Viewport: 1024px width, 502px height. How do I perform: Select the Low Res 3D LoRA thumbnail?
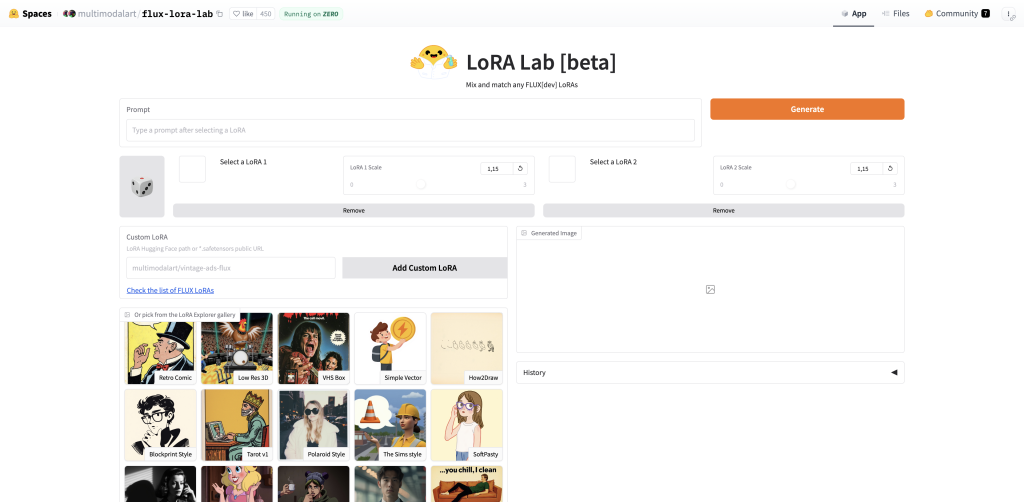pos(236,348)
